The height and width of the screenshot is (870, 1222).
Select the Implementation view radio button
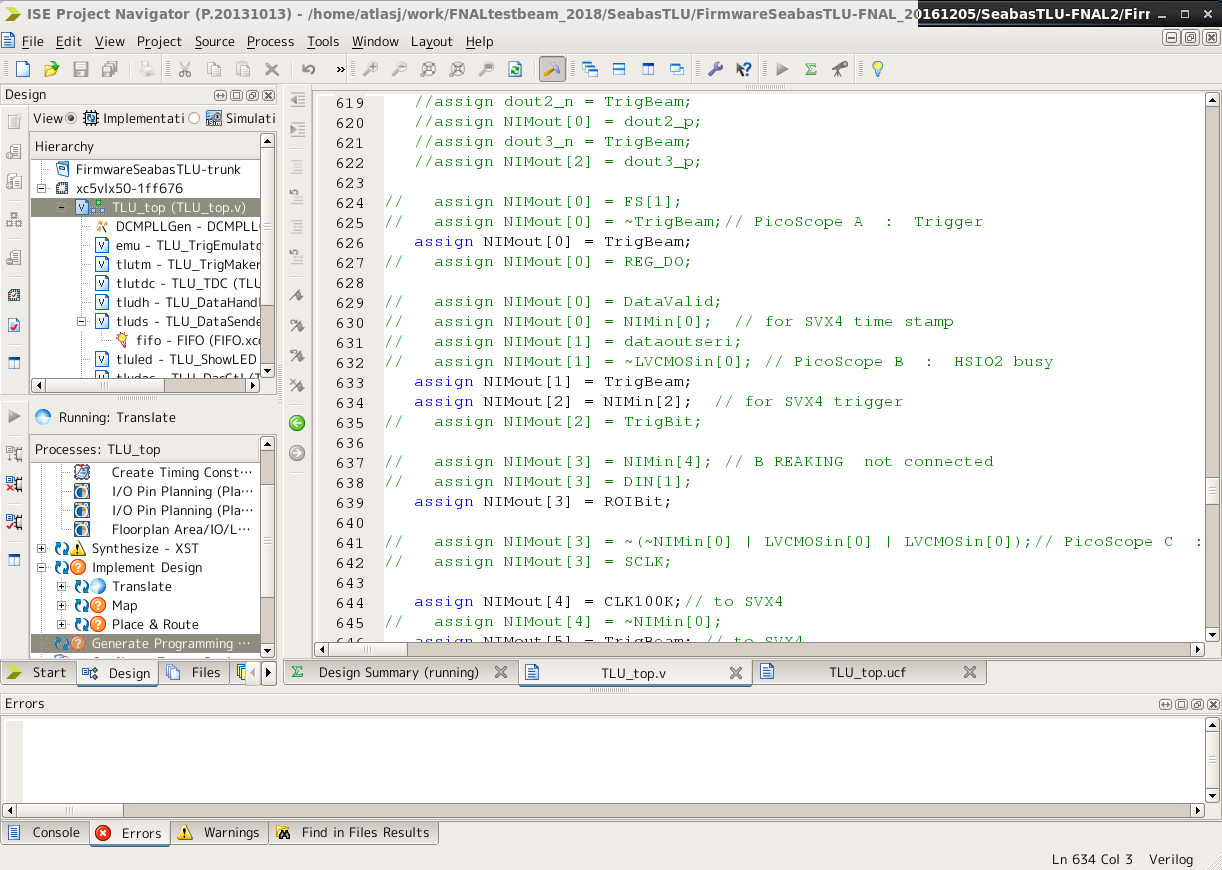click(x=71, y=118)
